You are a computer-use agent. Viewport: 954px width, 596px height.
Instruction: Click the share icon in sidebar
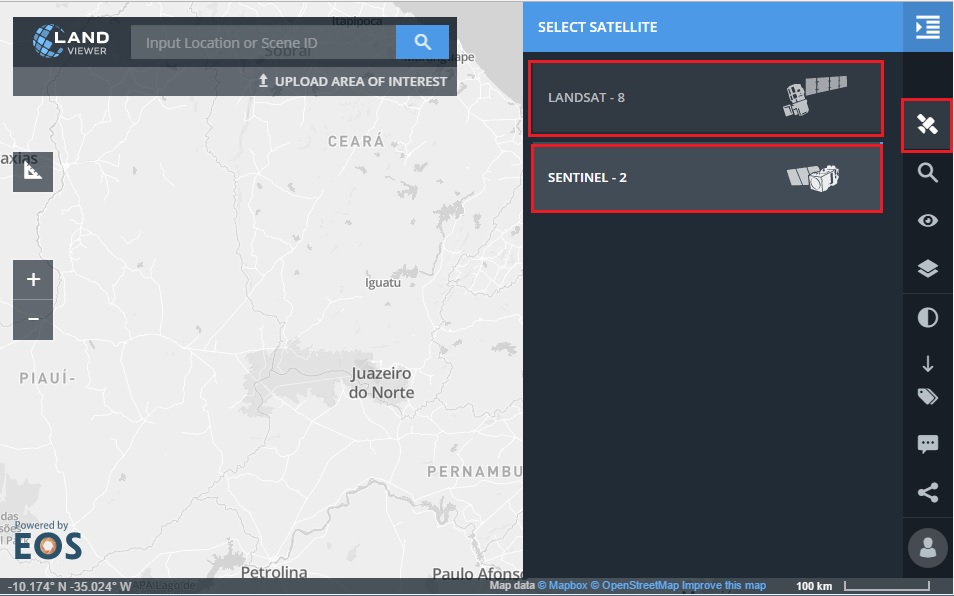(x=927, y=492)
